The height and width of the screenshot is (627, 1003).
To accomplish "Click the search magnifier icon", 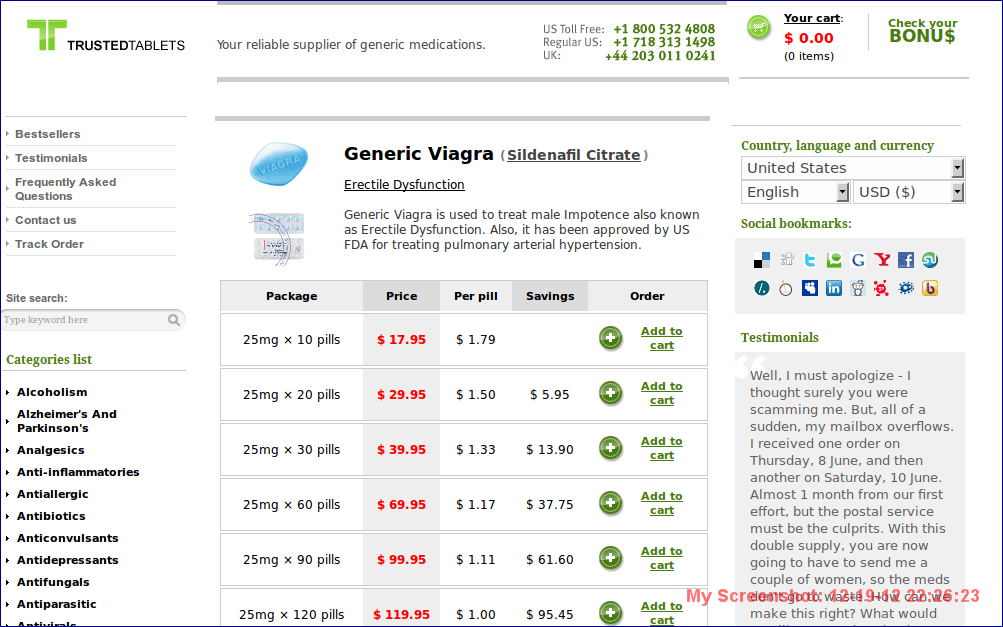I will point(174,320).
